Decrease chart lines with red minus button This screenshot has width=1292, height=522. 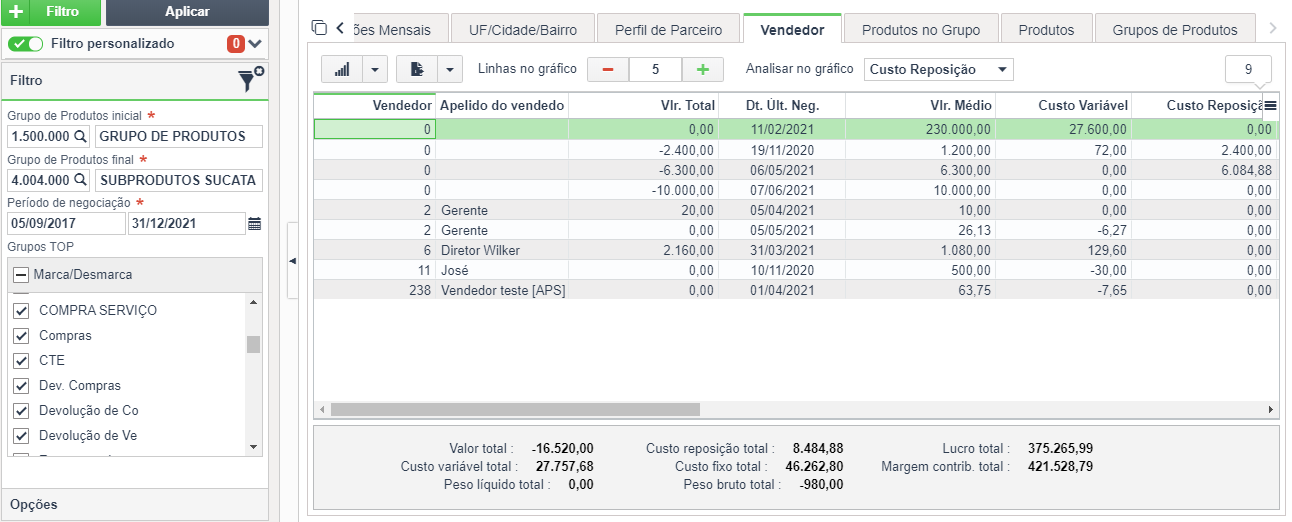(x=608, y=70)
